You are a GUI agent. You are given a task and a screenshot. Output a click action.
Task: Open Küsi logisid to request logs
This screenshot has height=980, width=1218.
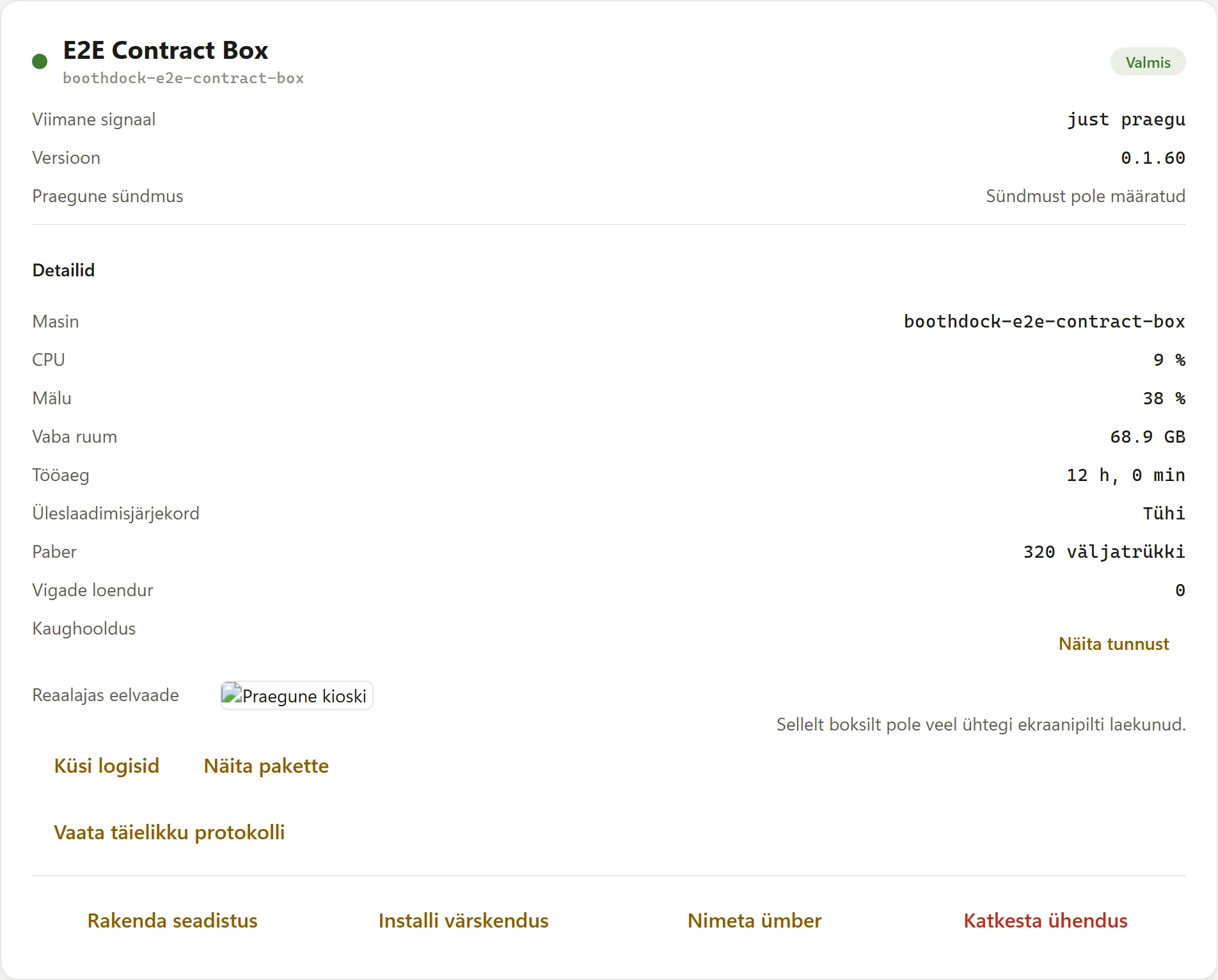click(107, 766)
